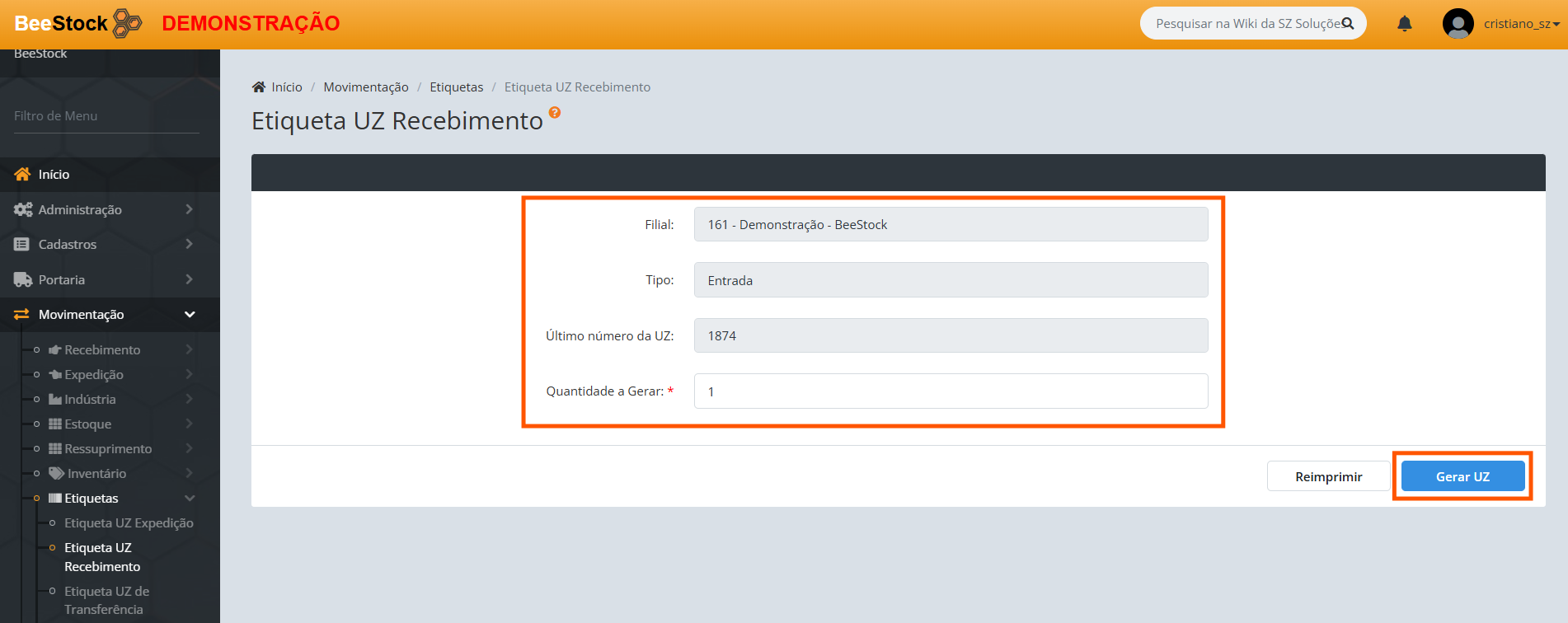Viewport: 1568px width, 623px height.
Task: Collapse the Etiquetas submenu
Action: point(190,499)
